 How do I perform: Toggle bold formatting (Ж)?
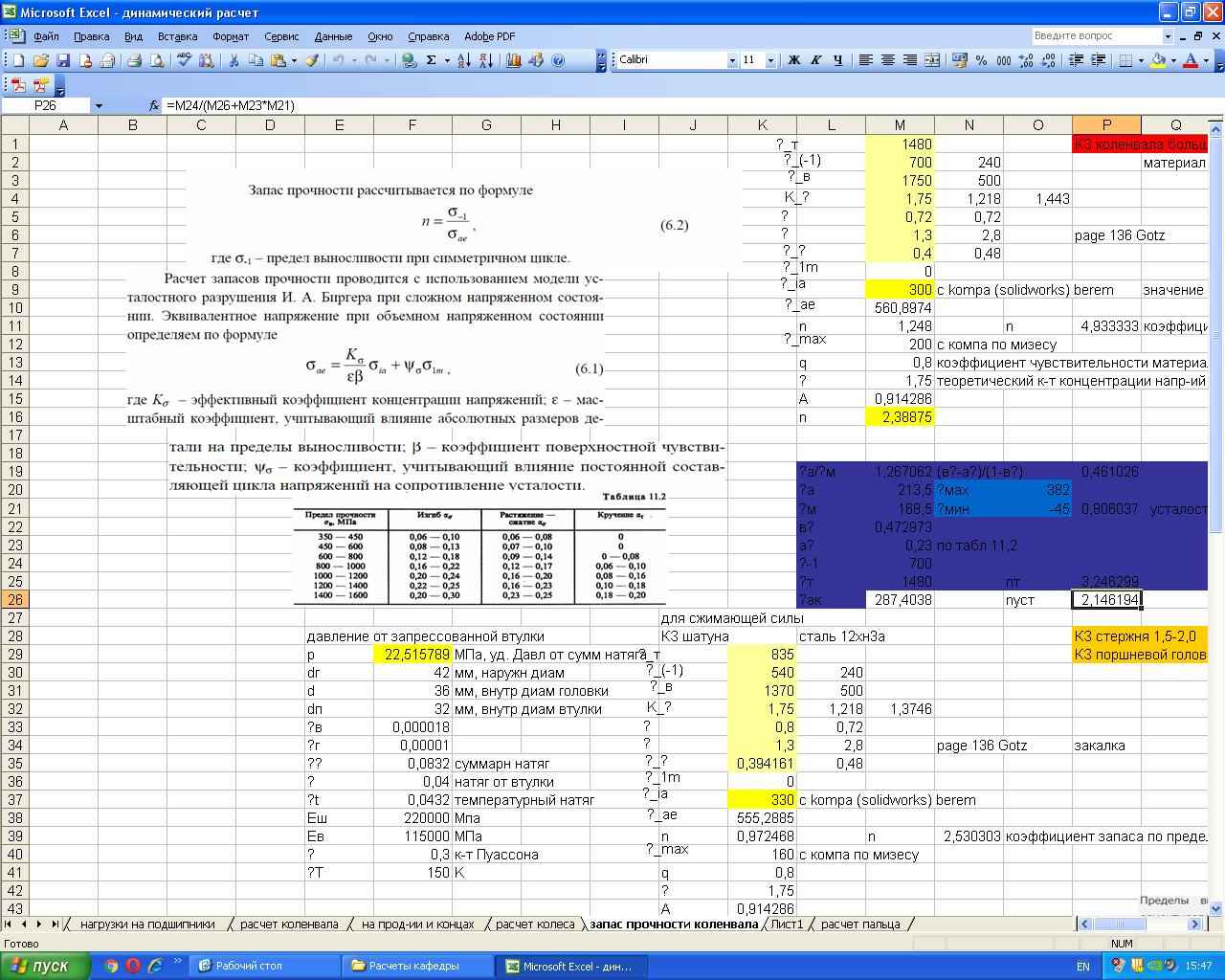(x=793, y=59)
